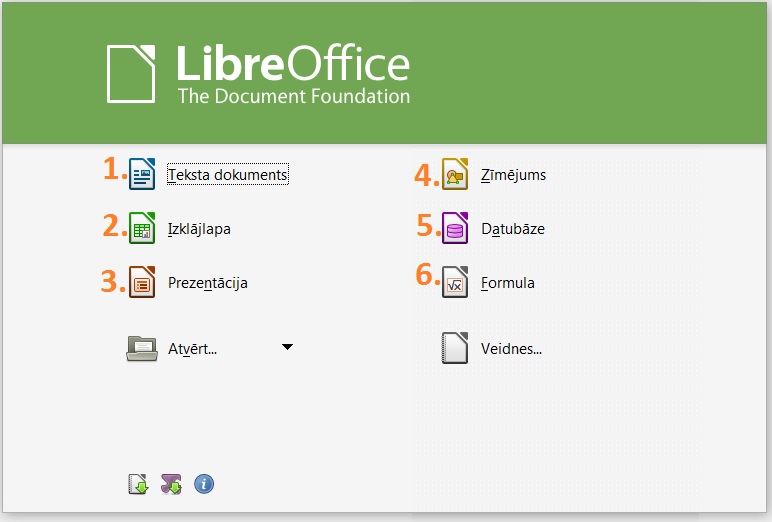The width and height of the screenshot is (772, 522).
Task: Choose the Datubāze label
Action: [x=512, y=229]
